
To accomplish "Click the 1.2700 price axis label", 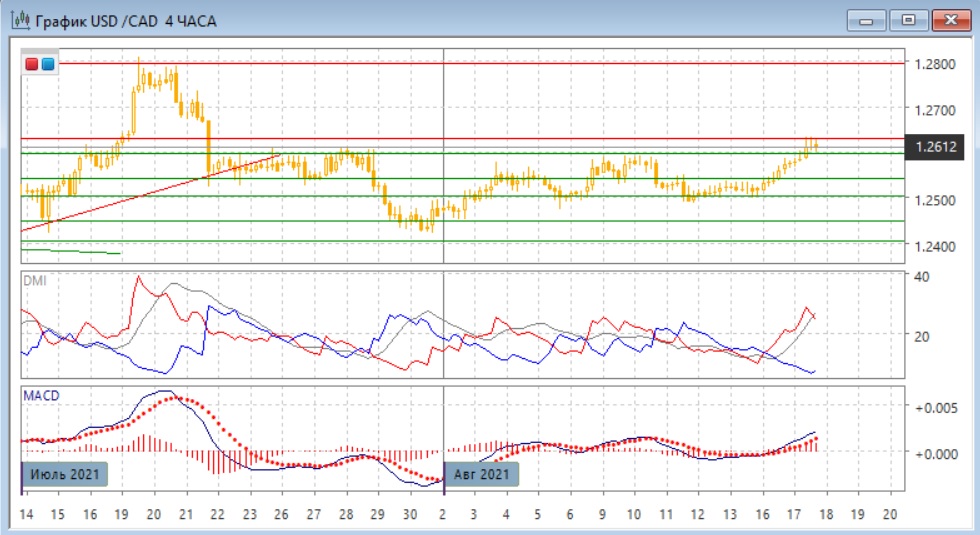I will tap(935, 109).
